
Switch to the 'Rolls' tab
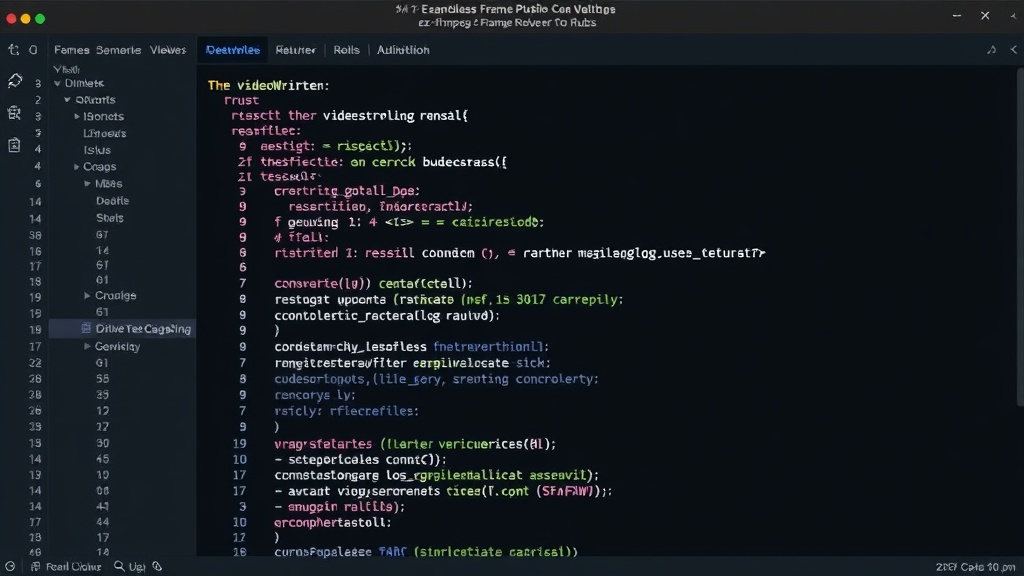(346, 50)
